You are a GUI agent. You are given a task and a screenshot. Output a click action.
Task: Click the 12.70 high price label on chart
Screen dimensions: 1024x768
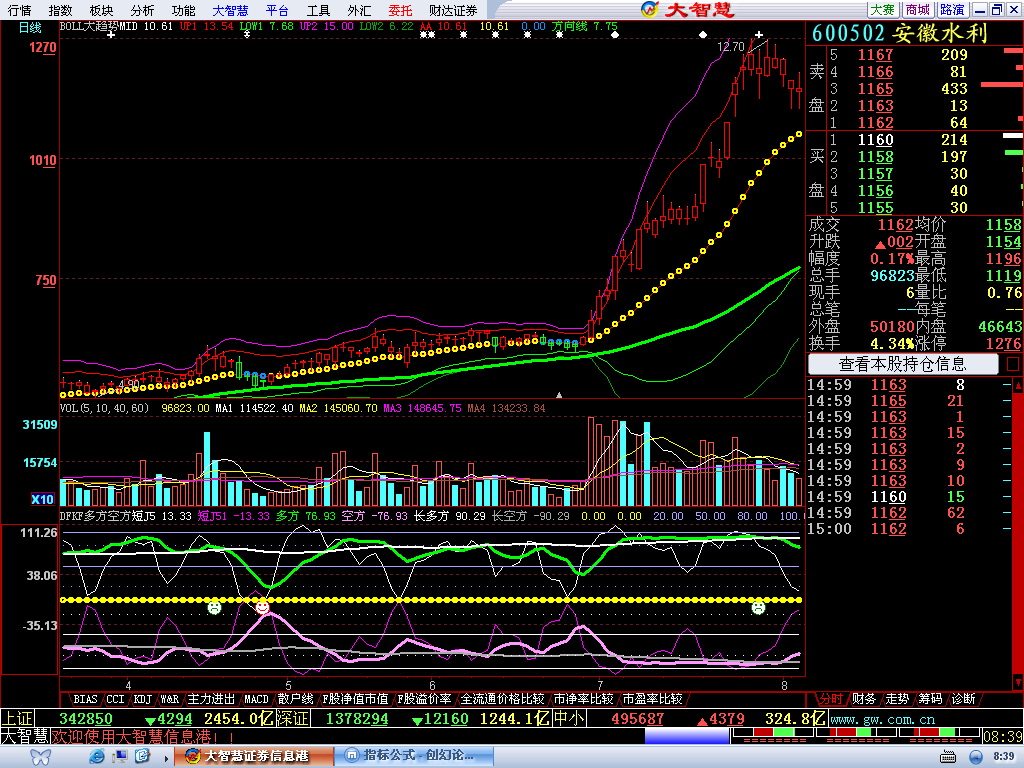[x=730, y=47]
